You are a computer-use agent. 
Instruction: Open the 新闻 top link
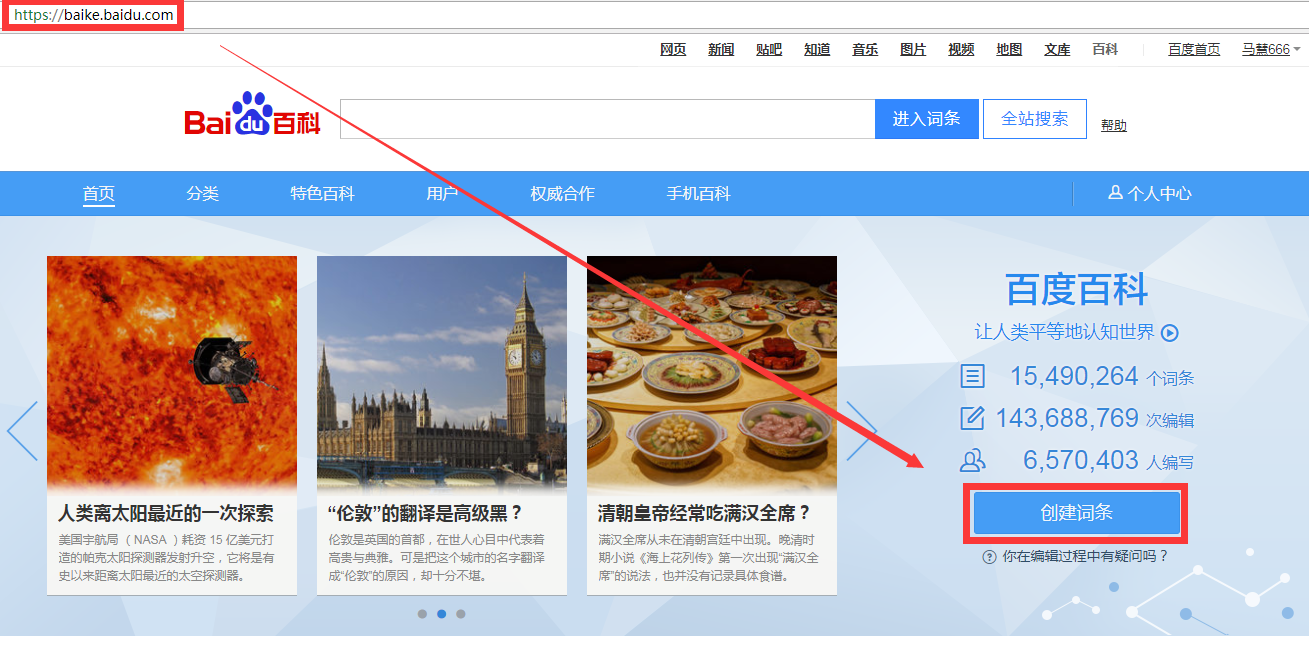(721, 49)
